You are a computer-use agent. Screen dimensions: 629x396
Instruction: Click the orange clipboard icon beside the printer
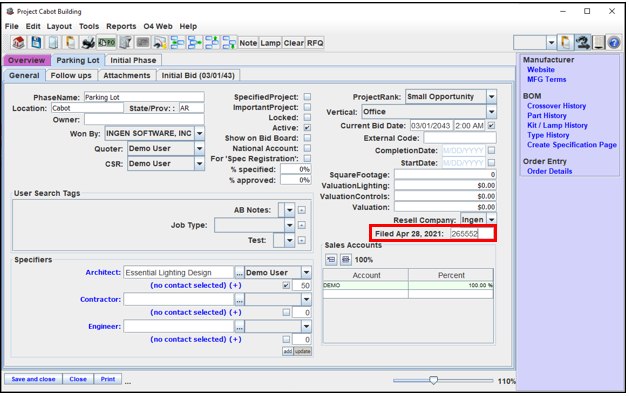pos(71,43)
